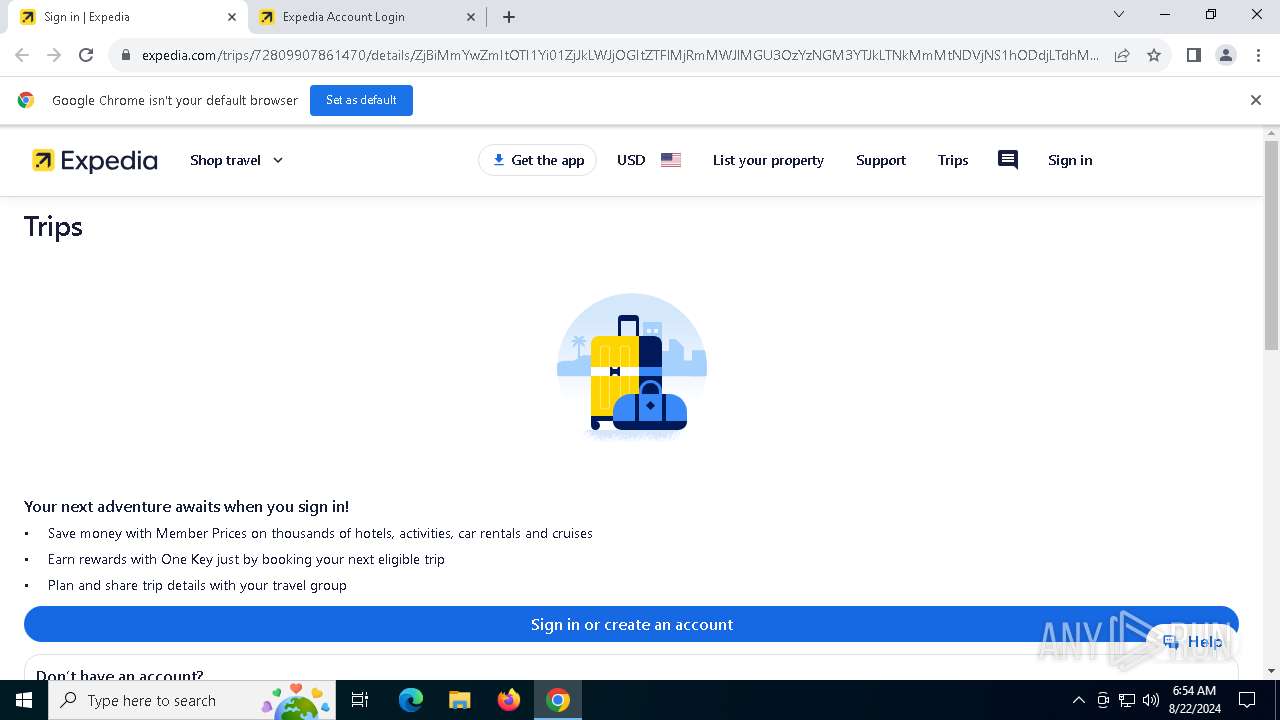Dismiss the default browser notification bar
Viewport: 1280px width, 720px height.
(x=1255, y=100)
